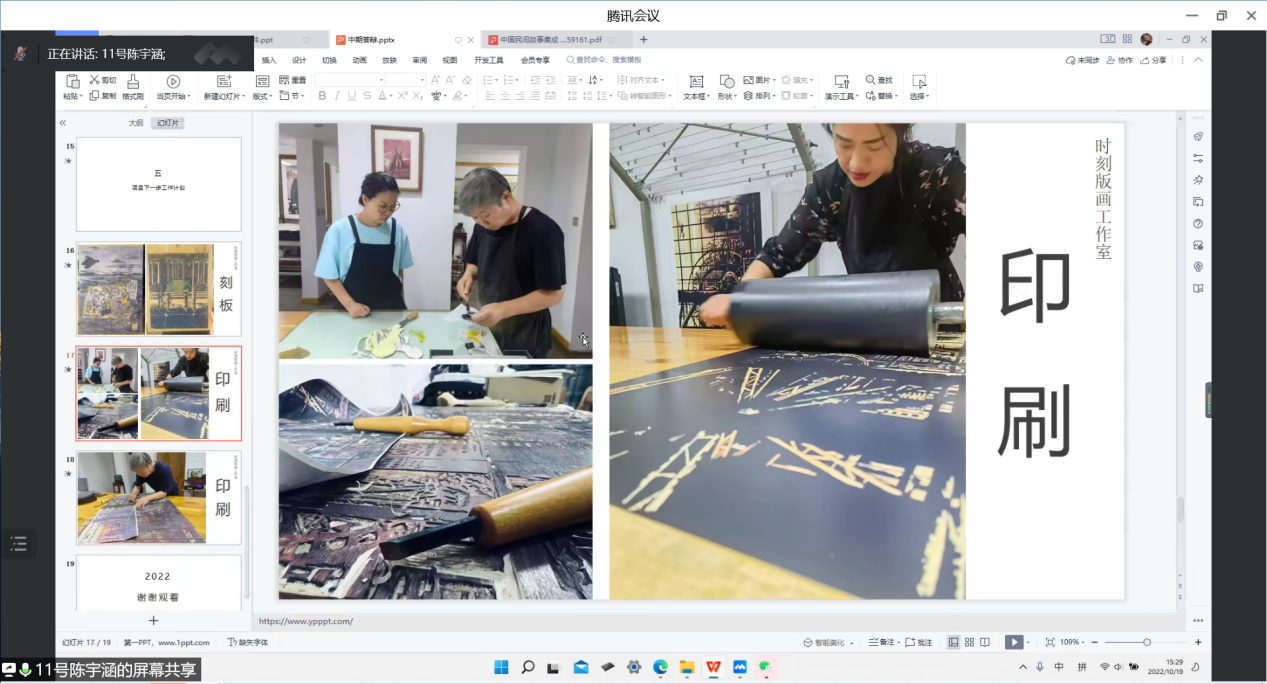Image resolution: width=1267 pixels, height=684 pixels.
Task: Select slide 15 thumbnail in panel
Action: tap(158, 185)
